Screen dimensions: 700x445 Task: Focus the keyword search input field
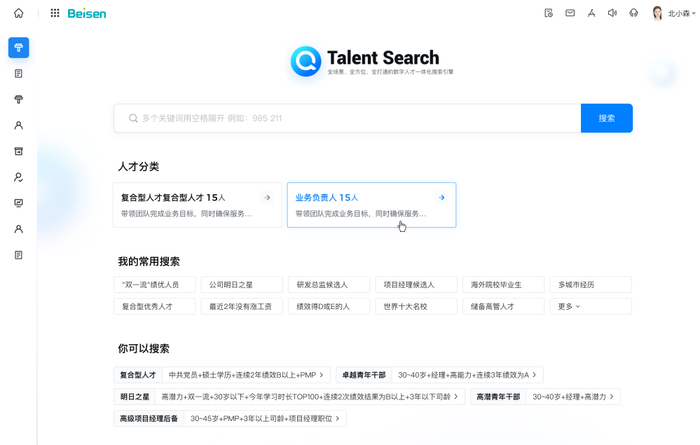347,118
